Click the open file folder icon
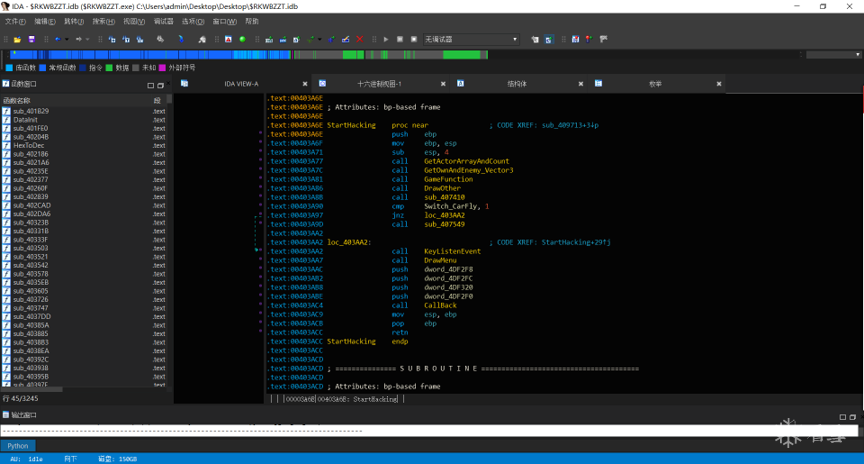This screenshot has height=464, width=864. [19, 40]
